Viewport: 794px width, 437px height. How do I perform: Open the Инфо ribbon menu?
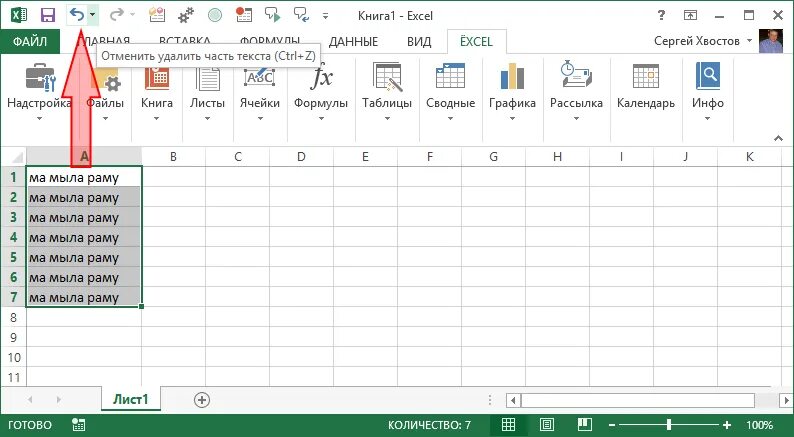point(707,91)
